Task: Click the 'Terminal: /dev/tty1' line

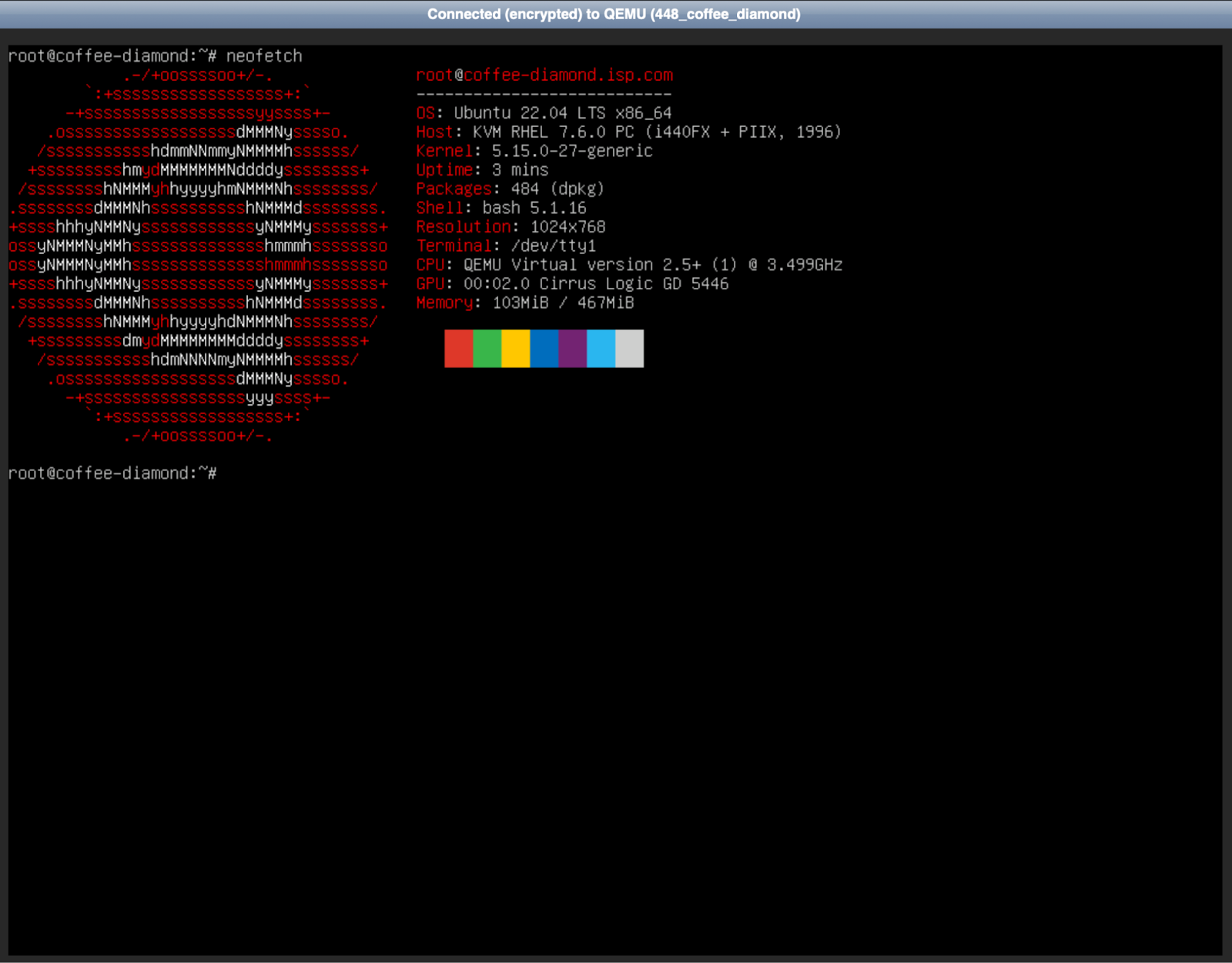Action: [506, 246]
